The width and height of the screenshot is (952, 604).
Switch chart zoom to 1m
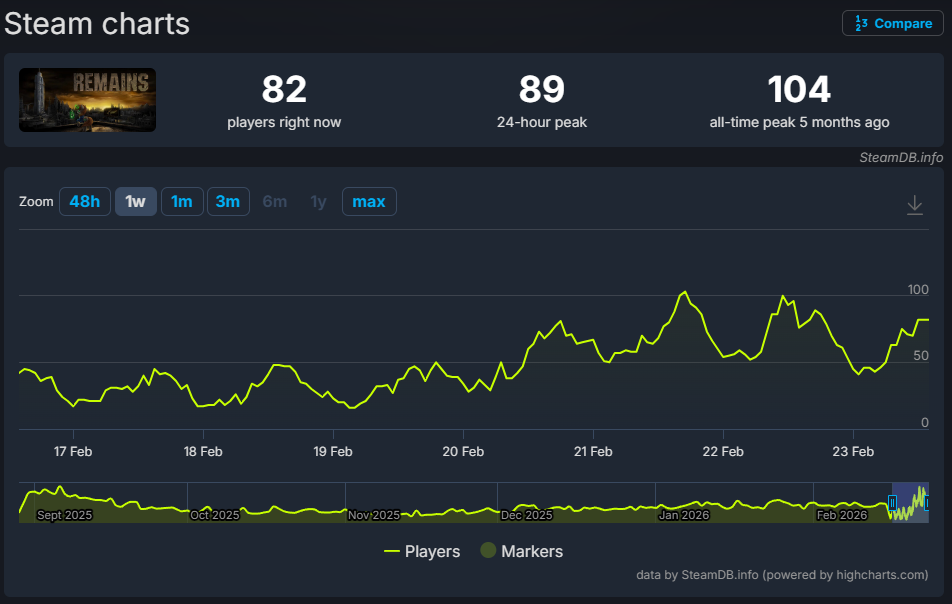click(182, 202)
